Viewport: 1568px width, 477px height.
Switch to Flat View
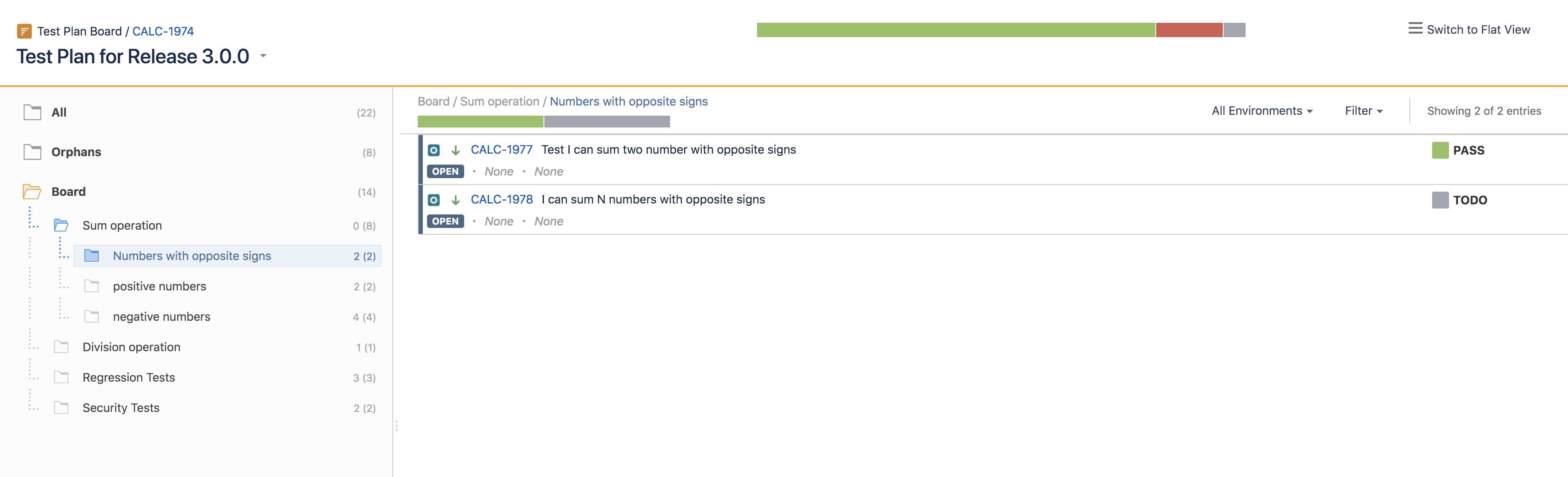[1478, 29]
